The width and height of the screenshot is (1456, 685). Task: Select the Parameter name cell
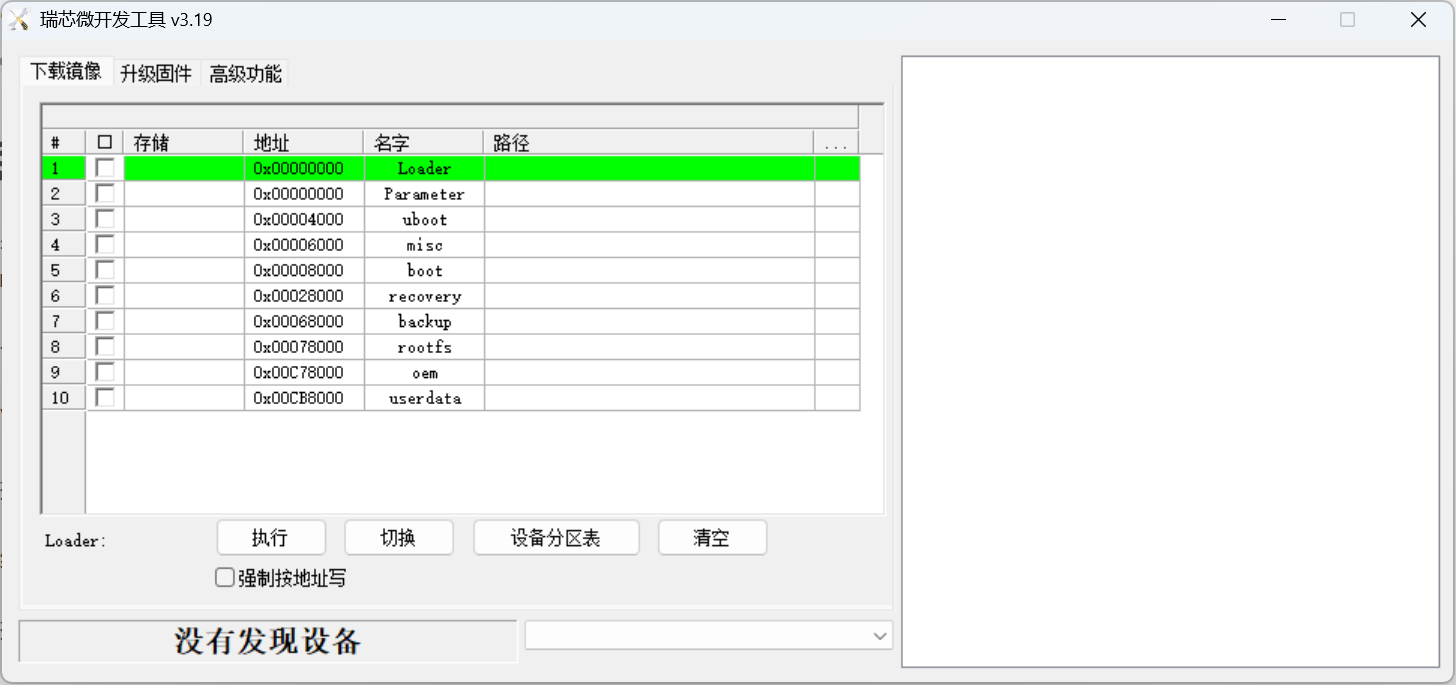[424, 194]
